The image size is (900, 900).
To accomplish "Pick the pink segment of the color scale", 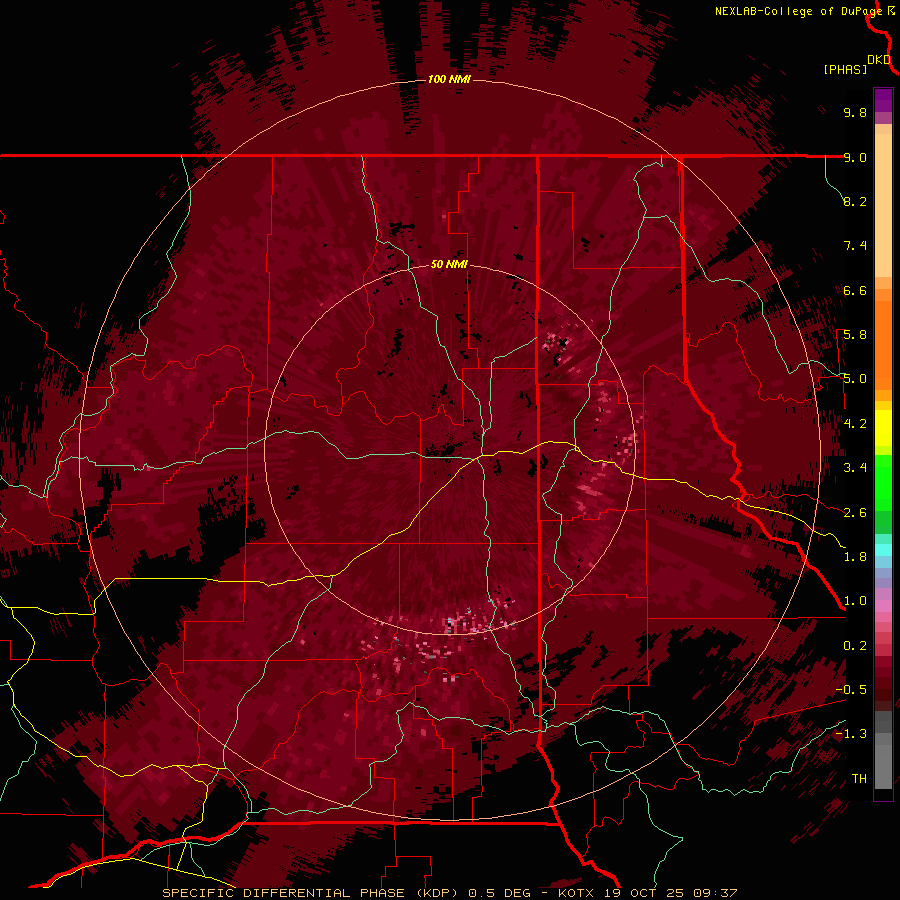I will (883, 606).
